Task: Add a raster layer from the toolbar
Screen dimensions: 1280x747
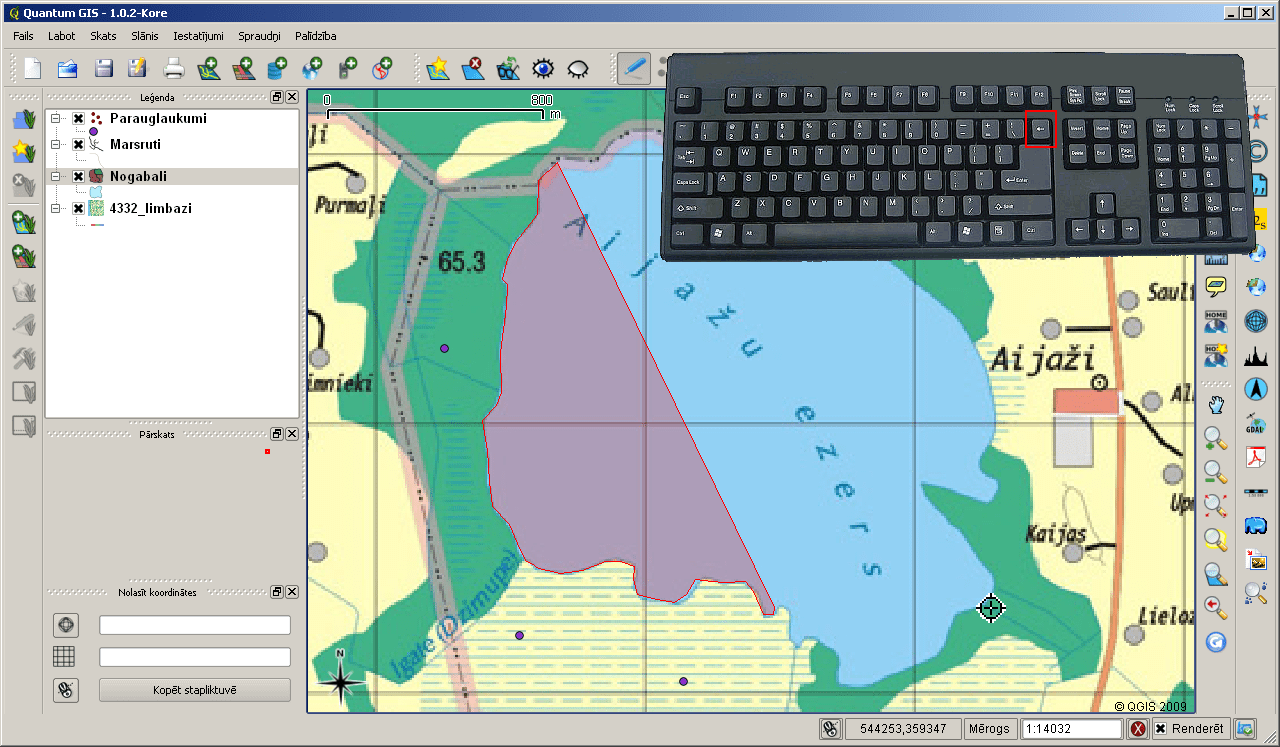Action: pos(243,68)
